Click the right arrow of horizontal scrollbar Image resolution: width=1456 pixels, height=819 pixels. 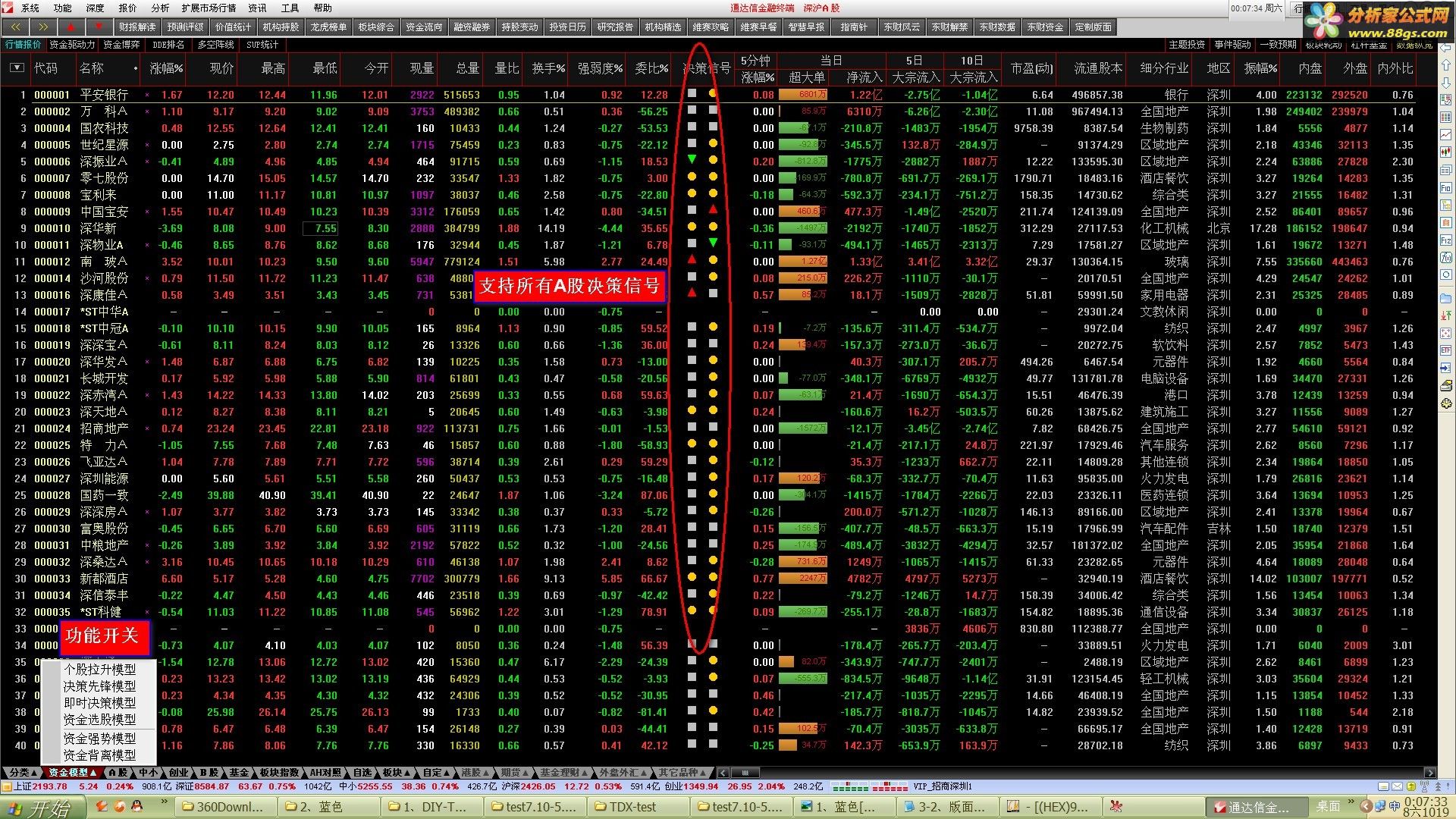[x=1430, y=773]
